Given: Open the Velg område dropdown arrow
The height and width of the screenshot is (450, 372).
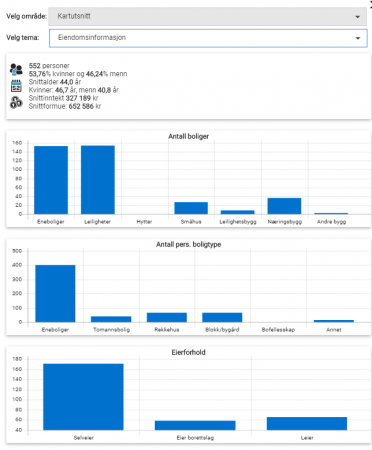Looking at the screenshot, I should [357, 17].
